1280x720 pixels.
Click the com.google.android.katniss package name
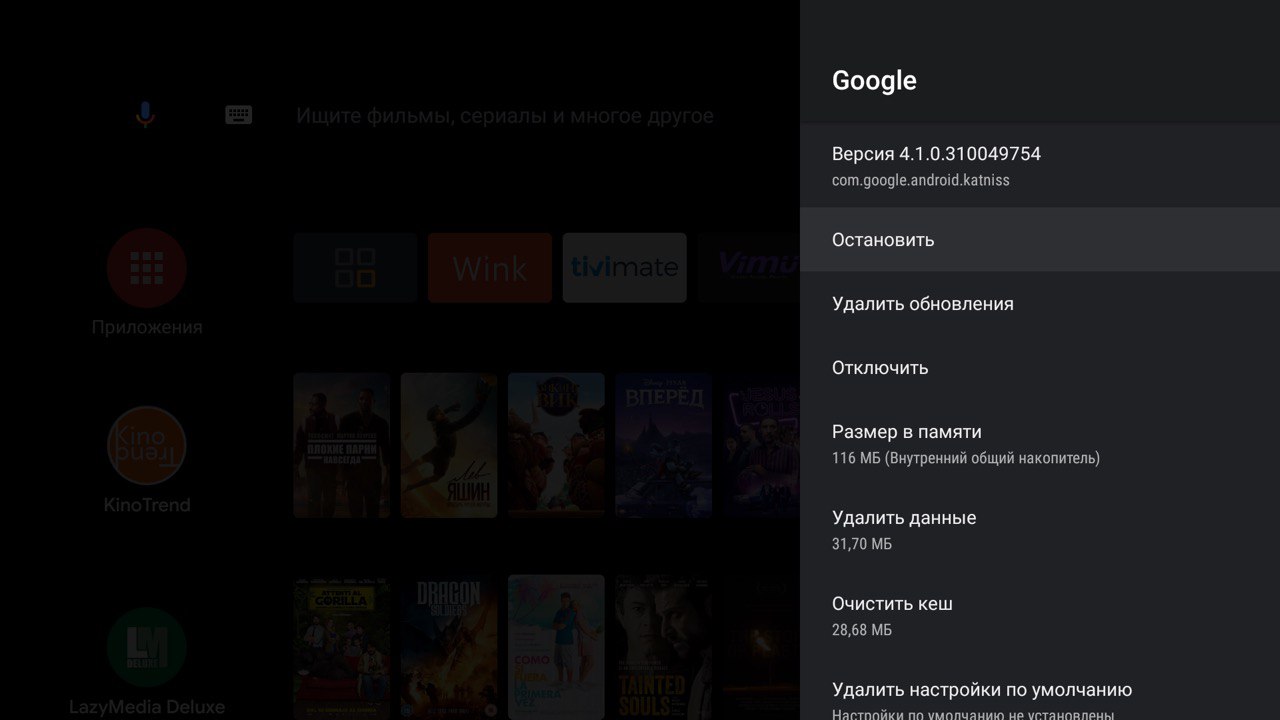[x=921, y=181]
